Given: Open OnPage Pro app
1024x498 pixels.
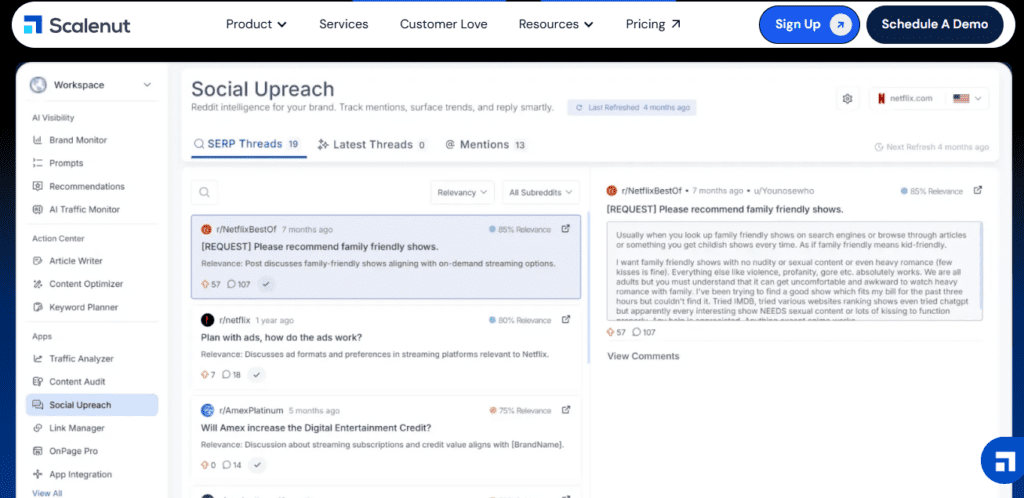Looking at the screenshot, I should pyautogui.click(x=73, y=451).
